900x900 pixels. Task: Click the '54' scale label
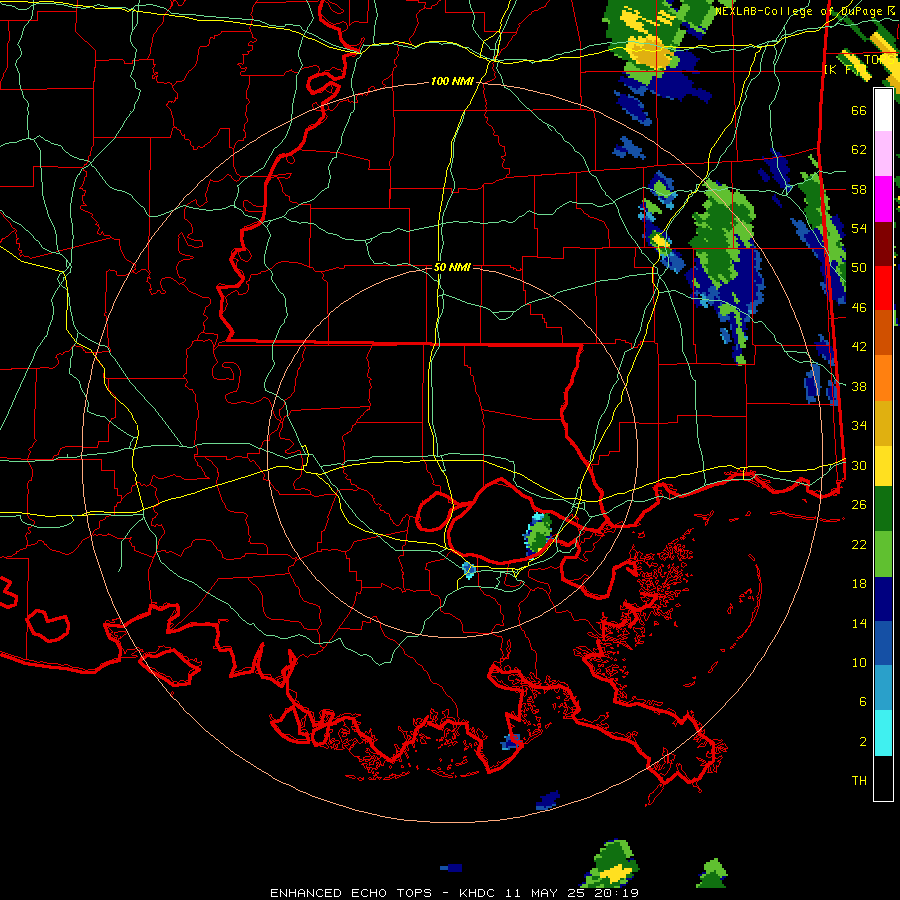point(859,229)
